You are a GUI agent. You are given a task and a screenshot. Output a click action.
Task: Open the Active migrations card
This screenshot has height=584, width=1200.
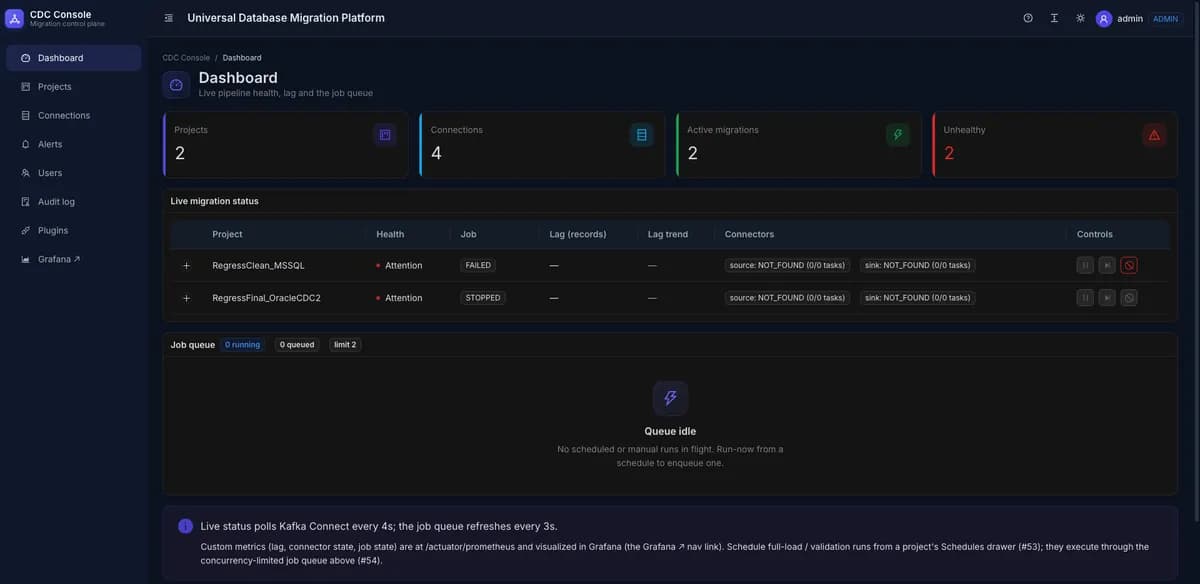click(798, 145)
